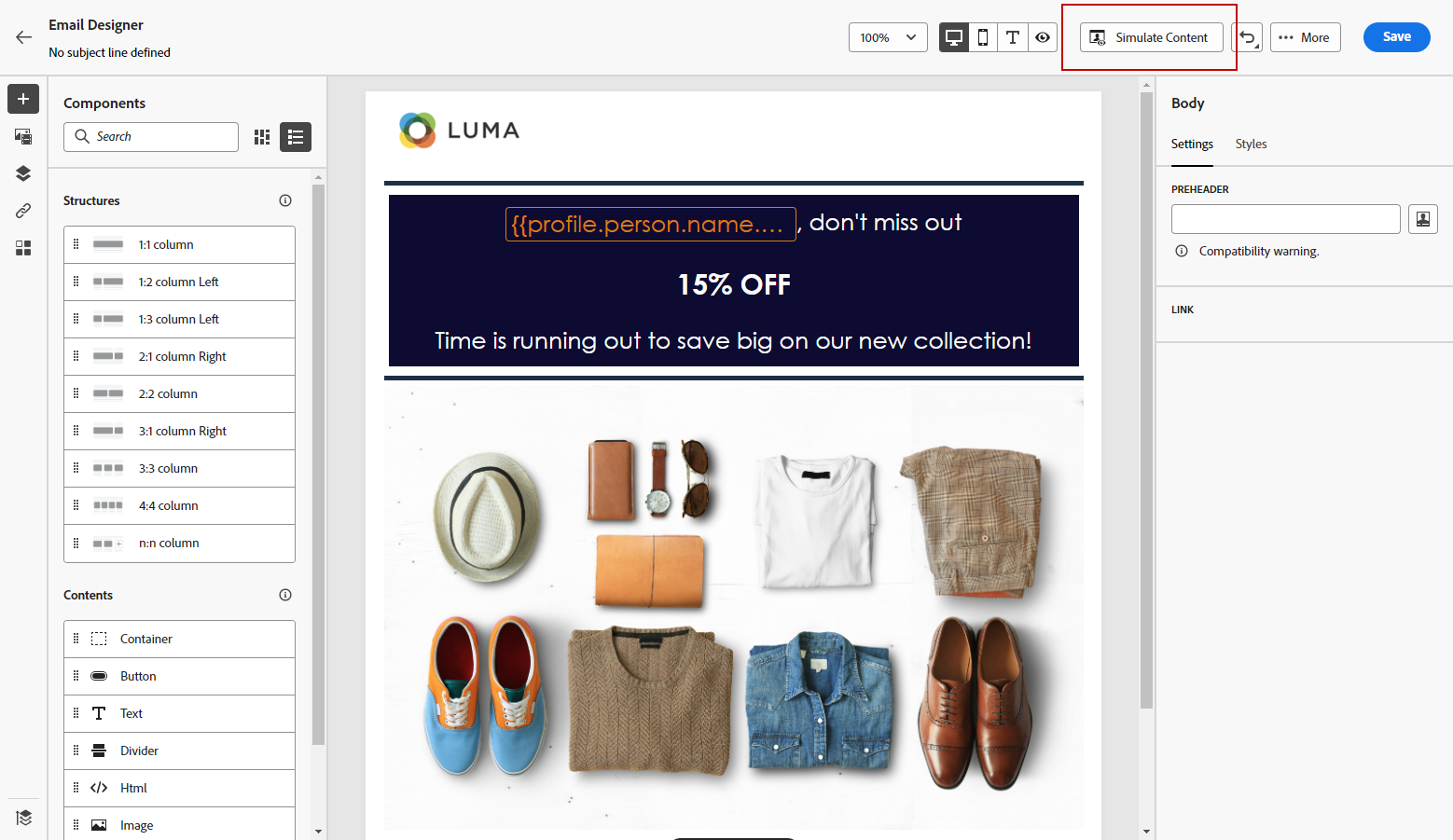The image size is (1453, 840).
Task: Switch to mobile preview mode
Action: 983,37
